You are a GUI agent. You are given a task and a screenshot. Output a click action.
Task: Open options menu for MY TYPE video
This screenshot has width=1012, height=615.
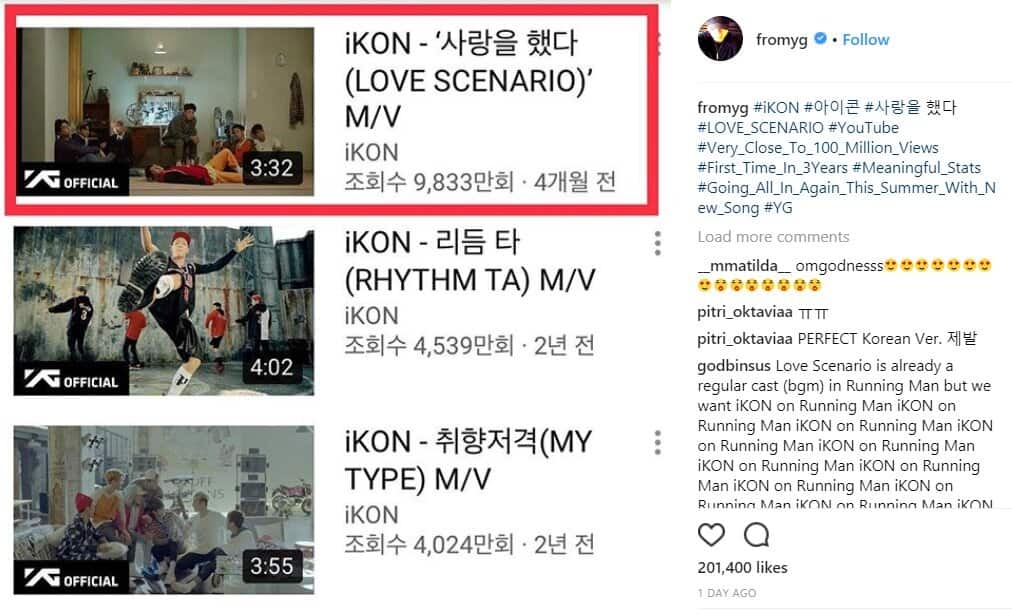[x=657, y=443]
